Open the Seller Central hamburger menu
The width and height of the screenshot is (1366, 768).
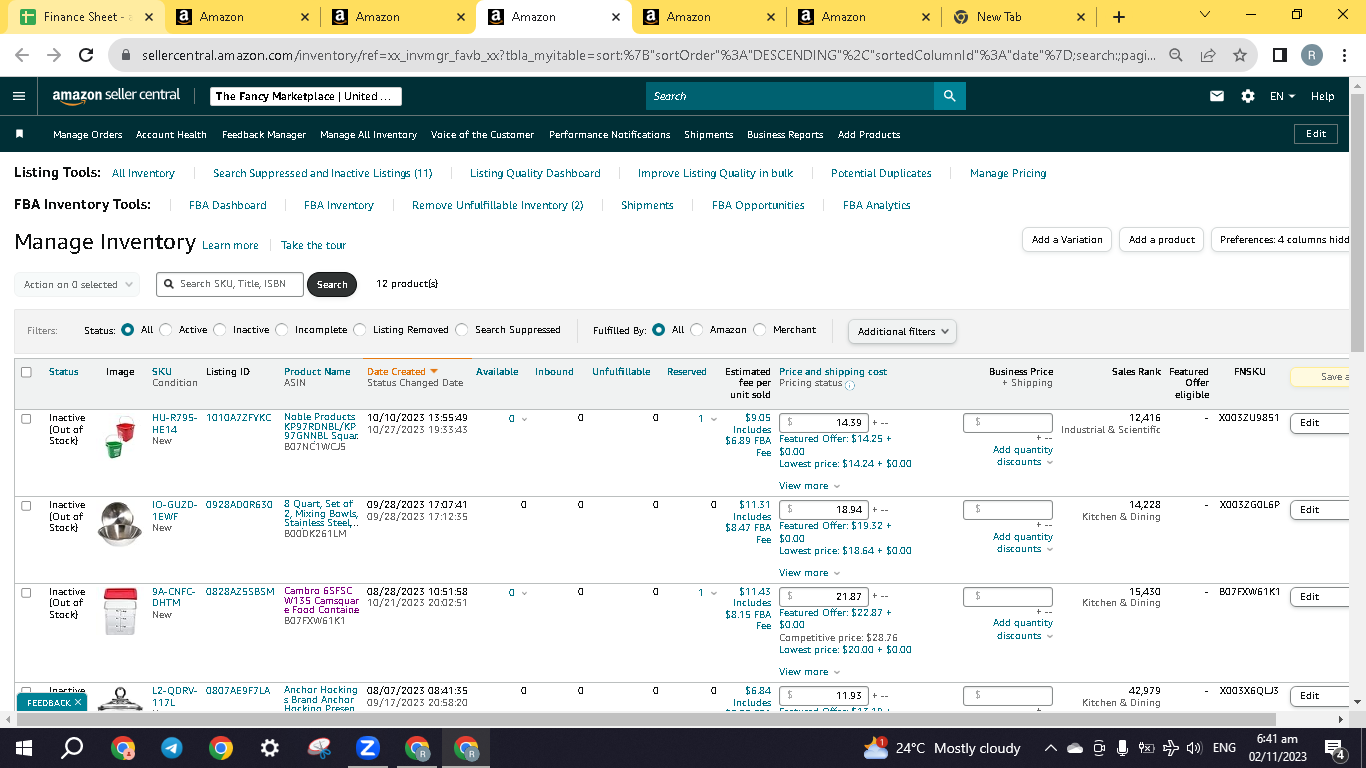[x=19, y=96]
